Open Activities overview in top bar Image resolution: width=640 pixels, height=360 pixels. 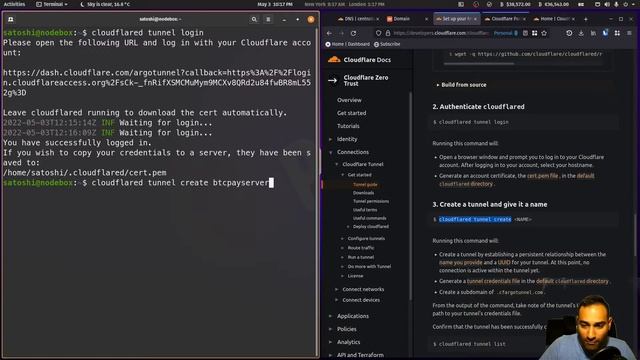[x=14, y=4]
